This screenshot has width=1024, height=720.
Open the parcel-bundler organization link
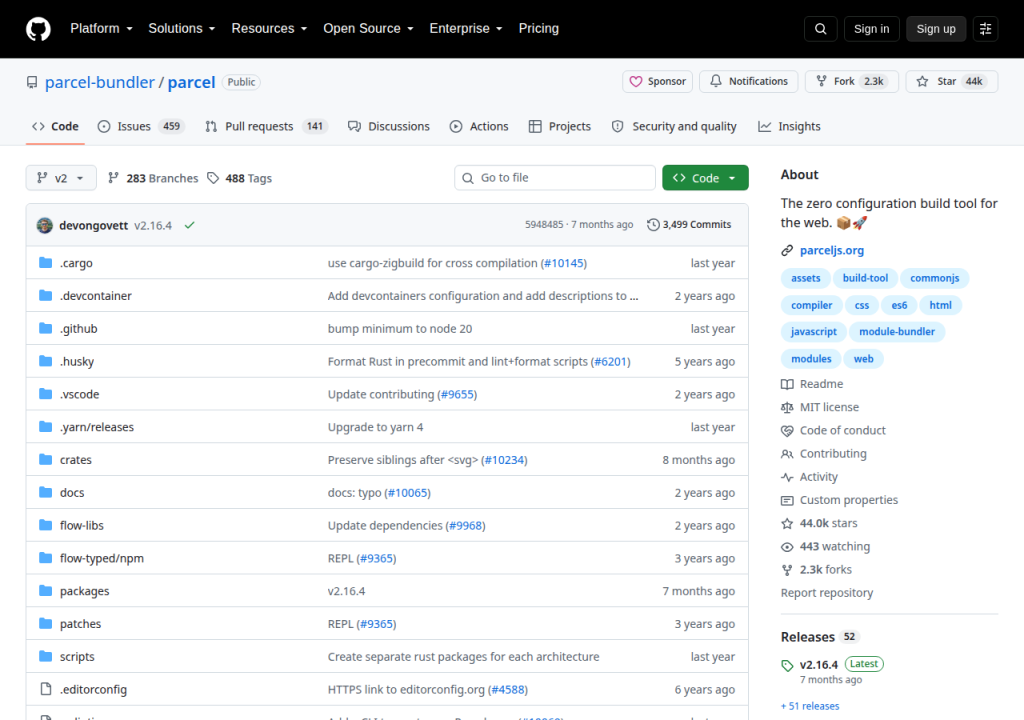point(99,82)
